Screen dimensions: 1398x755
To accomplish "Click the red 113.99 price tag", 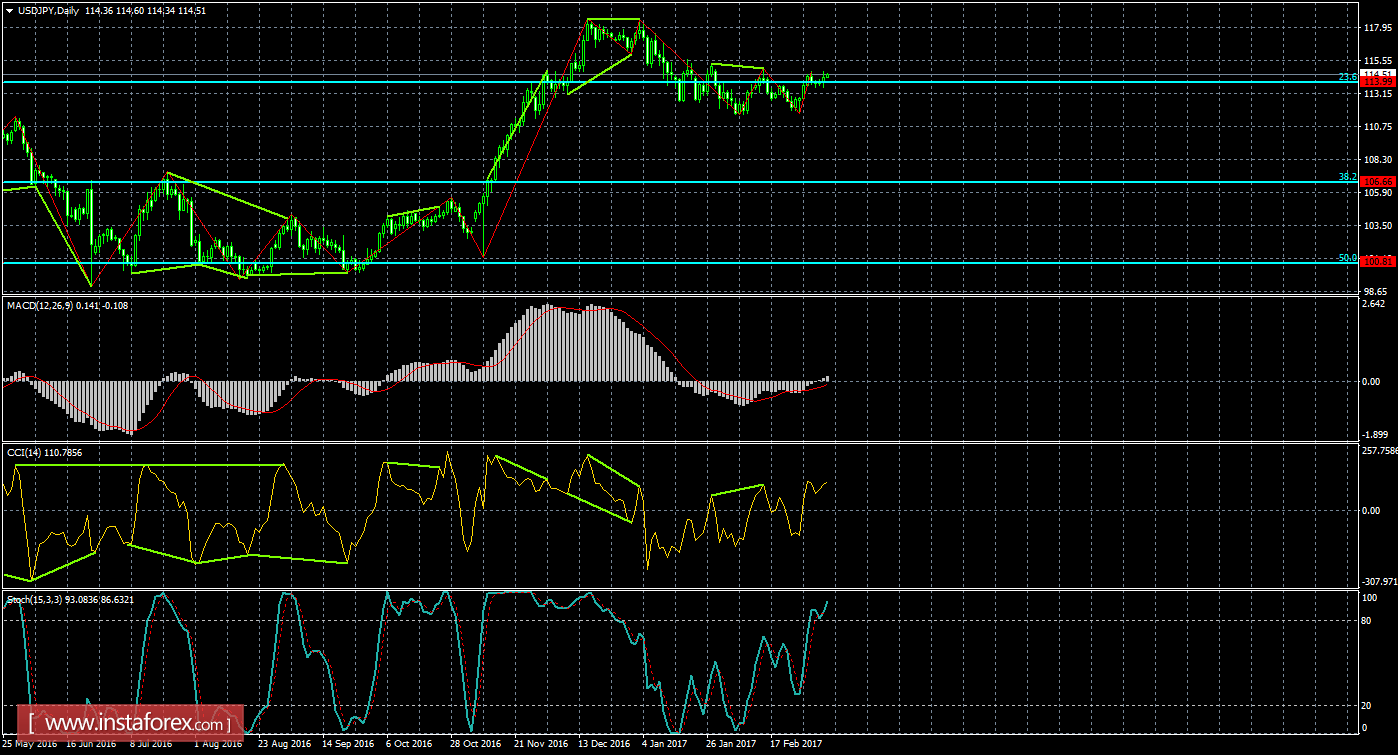I will click(1379, 82).
